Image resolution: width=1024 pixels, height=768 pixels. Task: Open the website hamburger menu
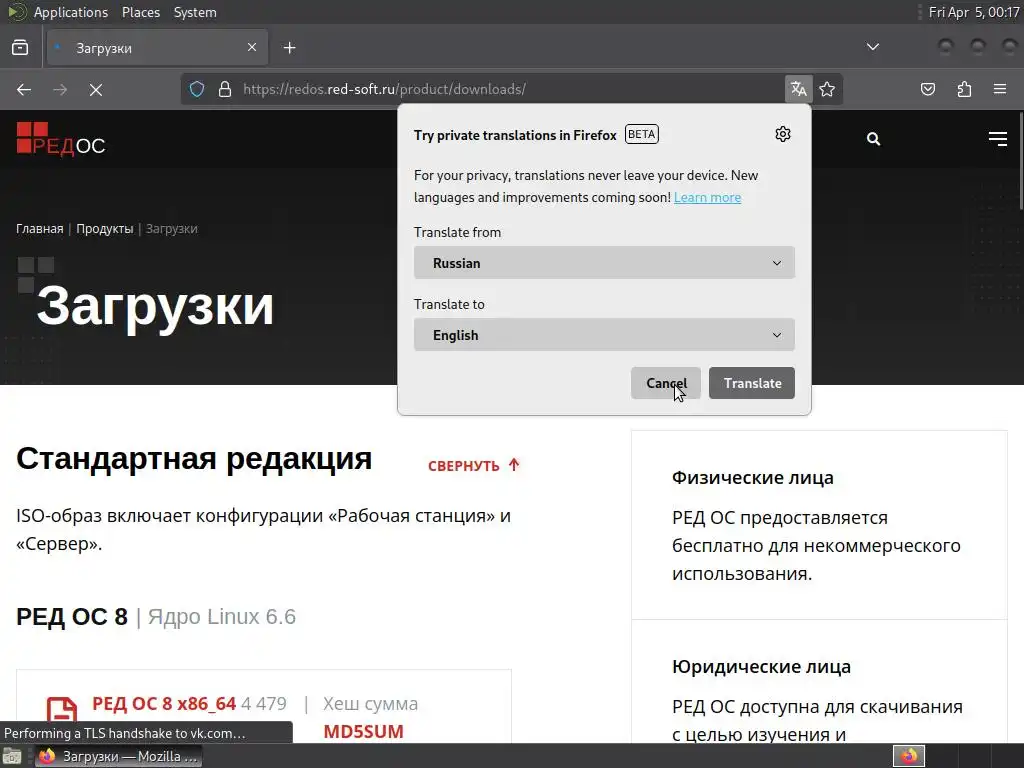(998, 138)
